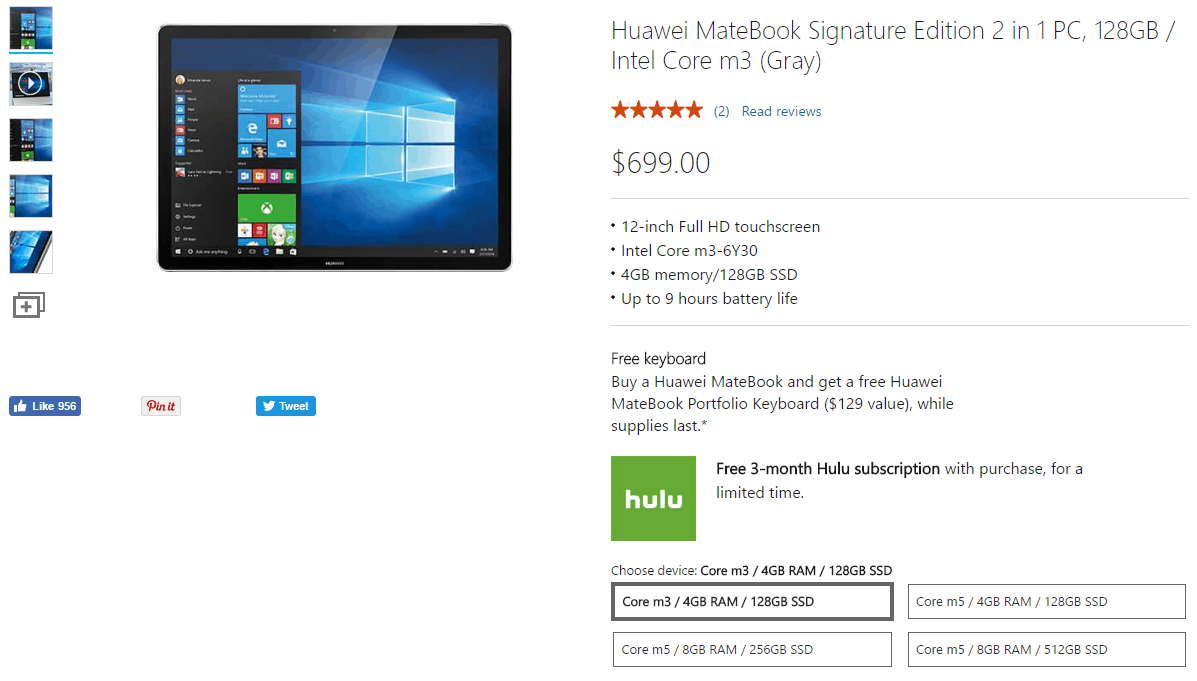Screen dimensions: 1197x681
Task: Play the product video thumbnail
Action: click(x=31, y=83)
